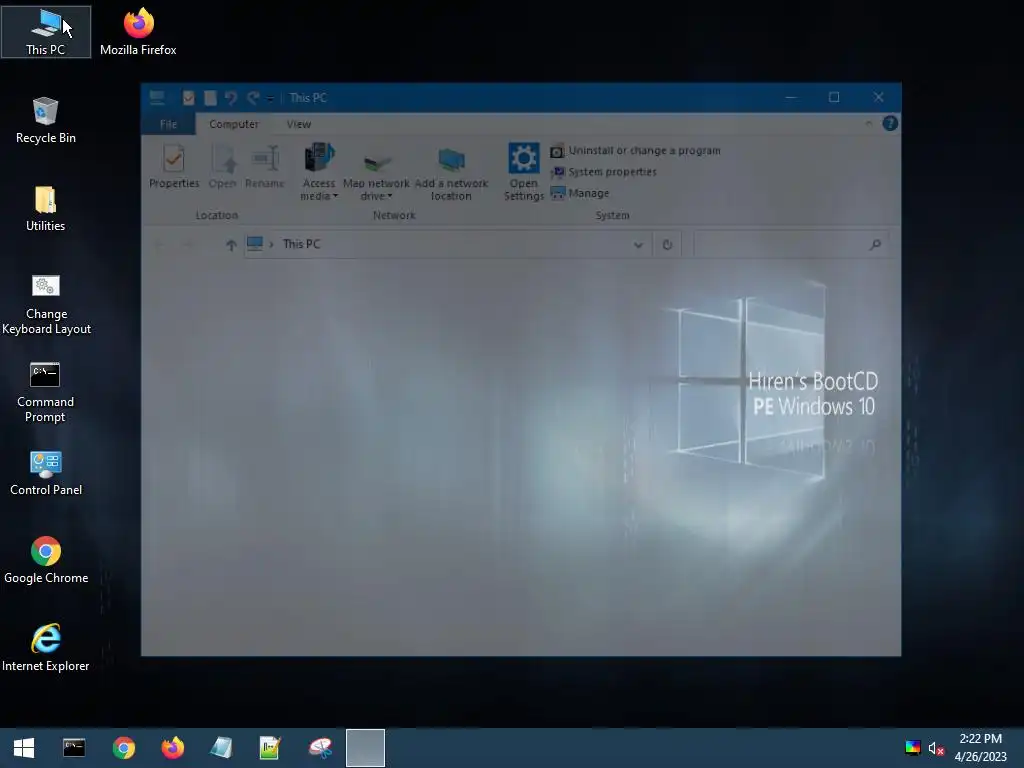Screen dimensions: 1024x768
Task: Click the refresh icon beside the address bar
Action: [667, 244]
